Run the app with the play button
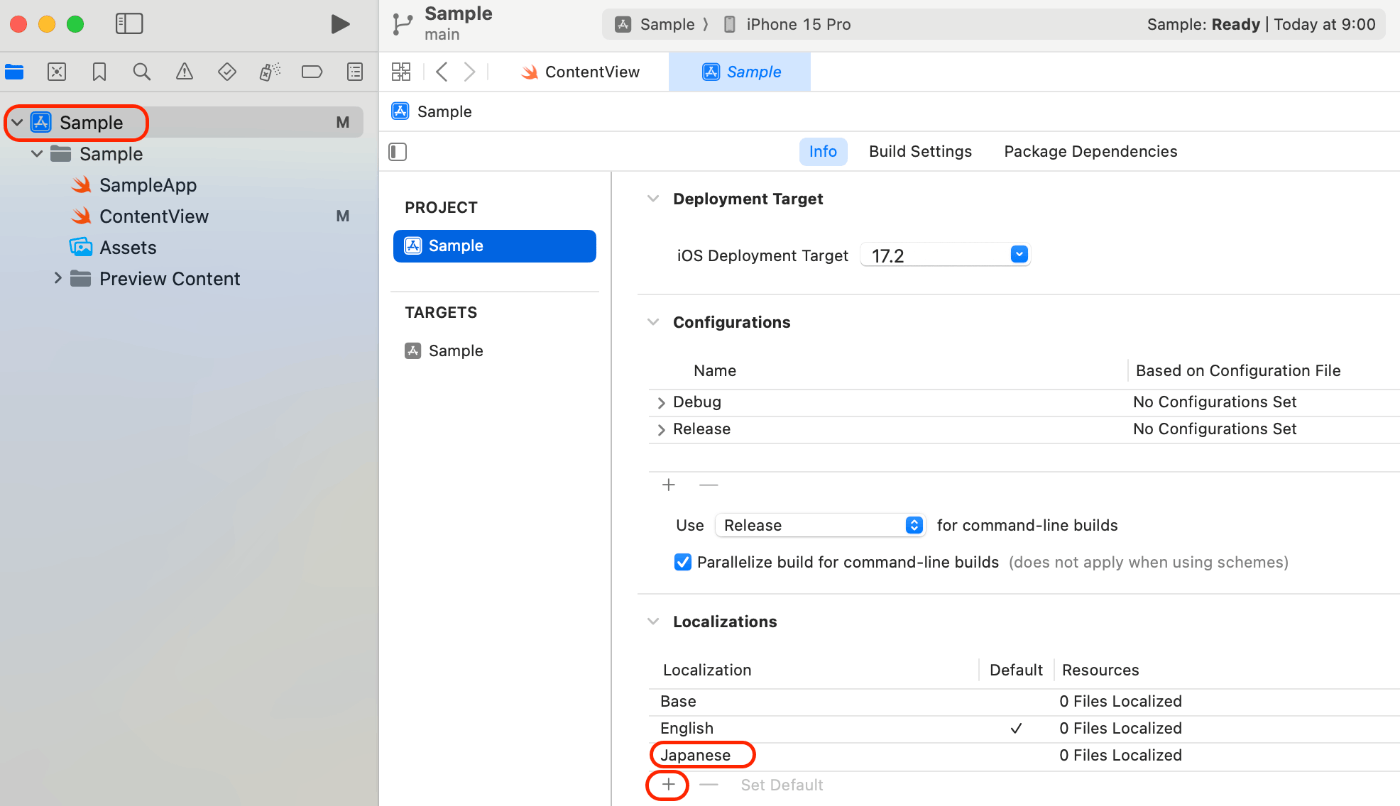The width and height of the screenshot is (1400, 806). pos(340,24)
